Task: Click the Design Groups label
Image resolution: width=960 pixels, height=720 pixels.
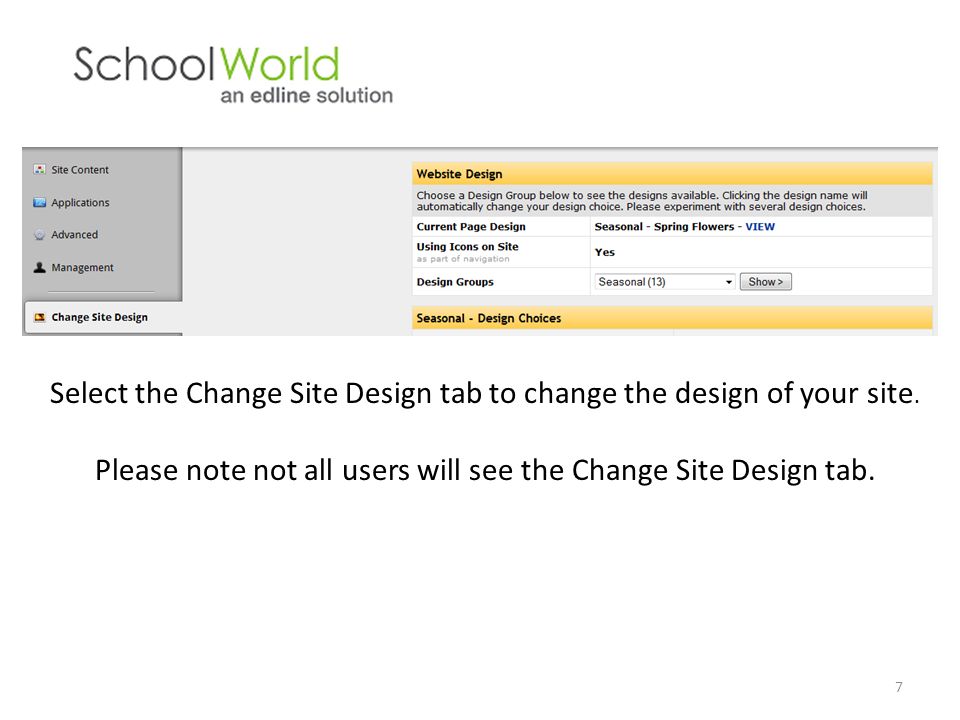Action: click(455, 282)
